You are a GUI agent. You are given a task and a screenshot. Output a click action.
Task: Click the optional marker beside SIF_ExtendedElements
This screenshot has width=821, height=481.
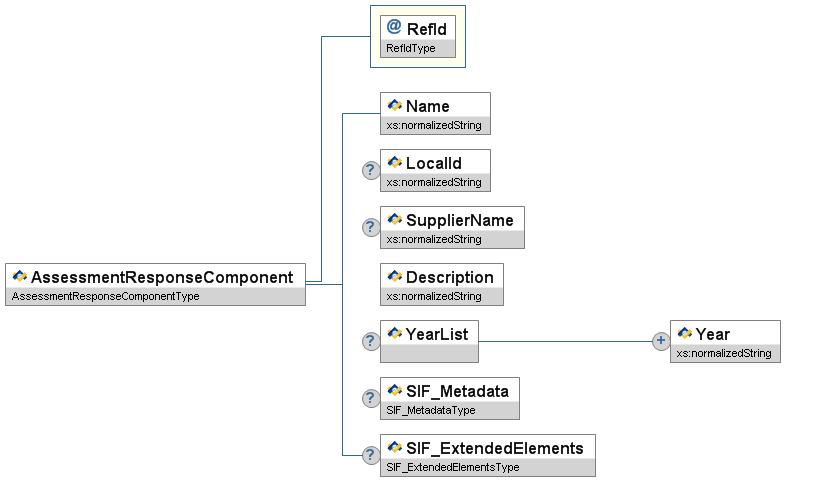(370, 455)
